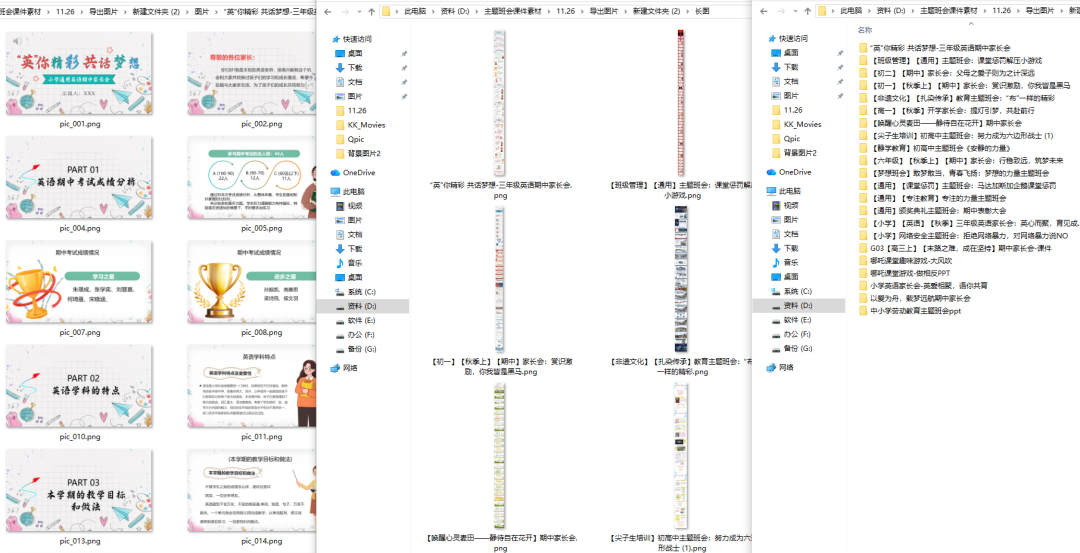The image size is (1080, 553).
Task: Expand chevron after 资料 (D:) in right address bar
Action: (x=913, y=11)
